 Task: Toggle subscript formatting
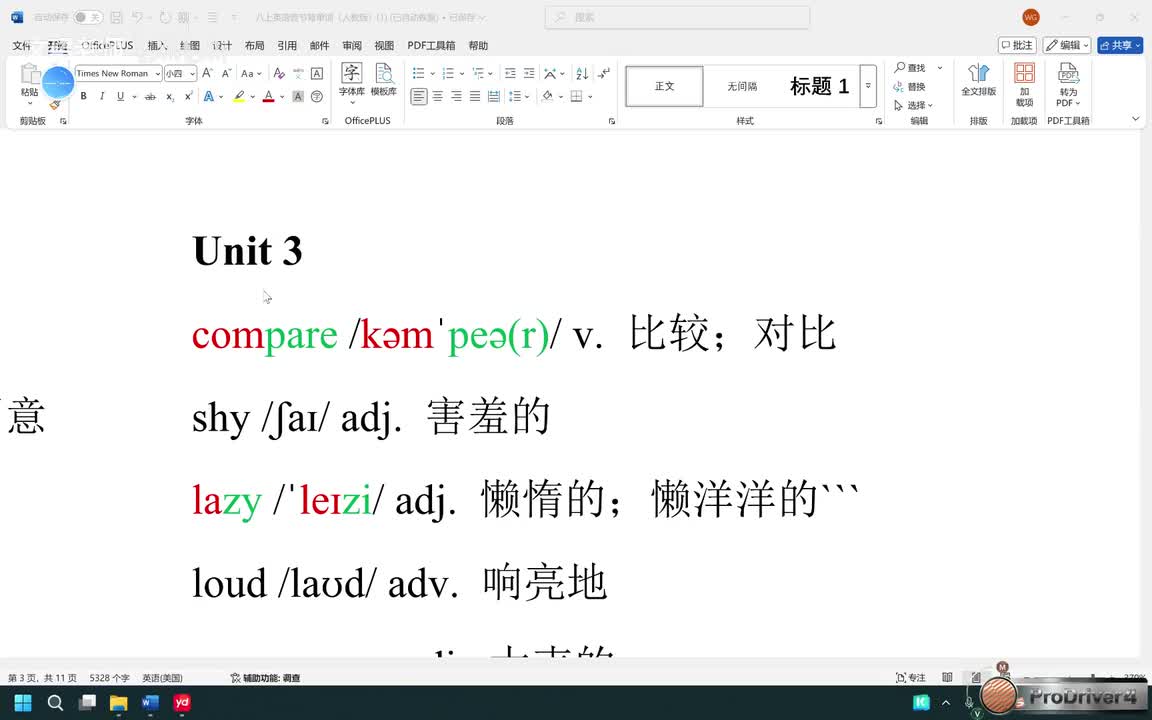(x=170, y=96)
